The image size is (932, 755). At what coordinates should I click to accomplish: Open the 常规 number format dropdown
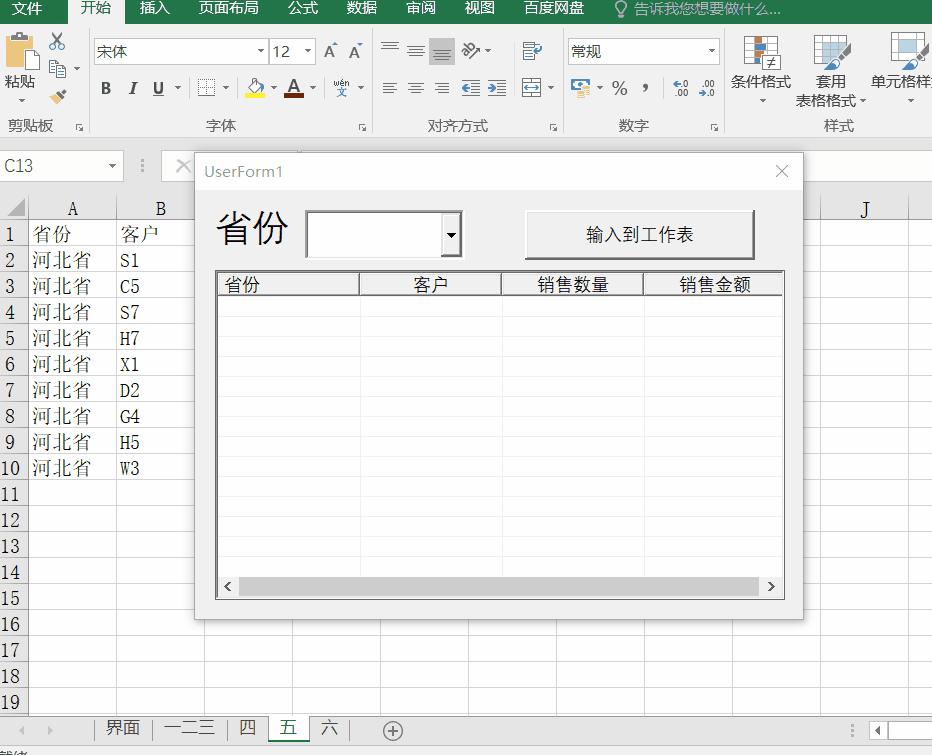[x=713, y=50]
